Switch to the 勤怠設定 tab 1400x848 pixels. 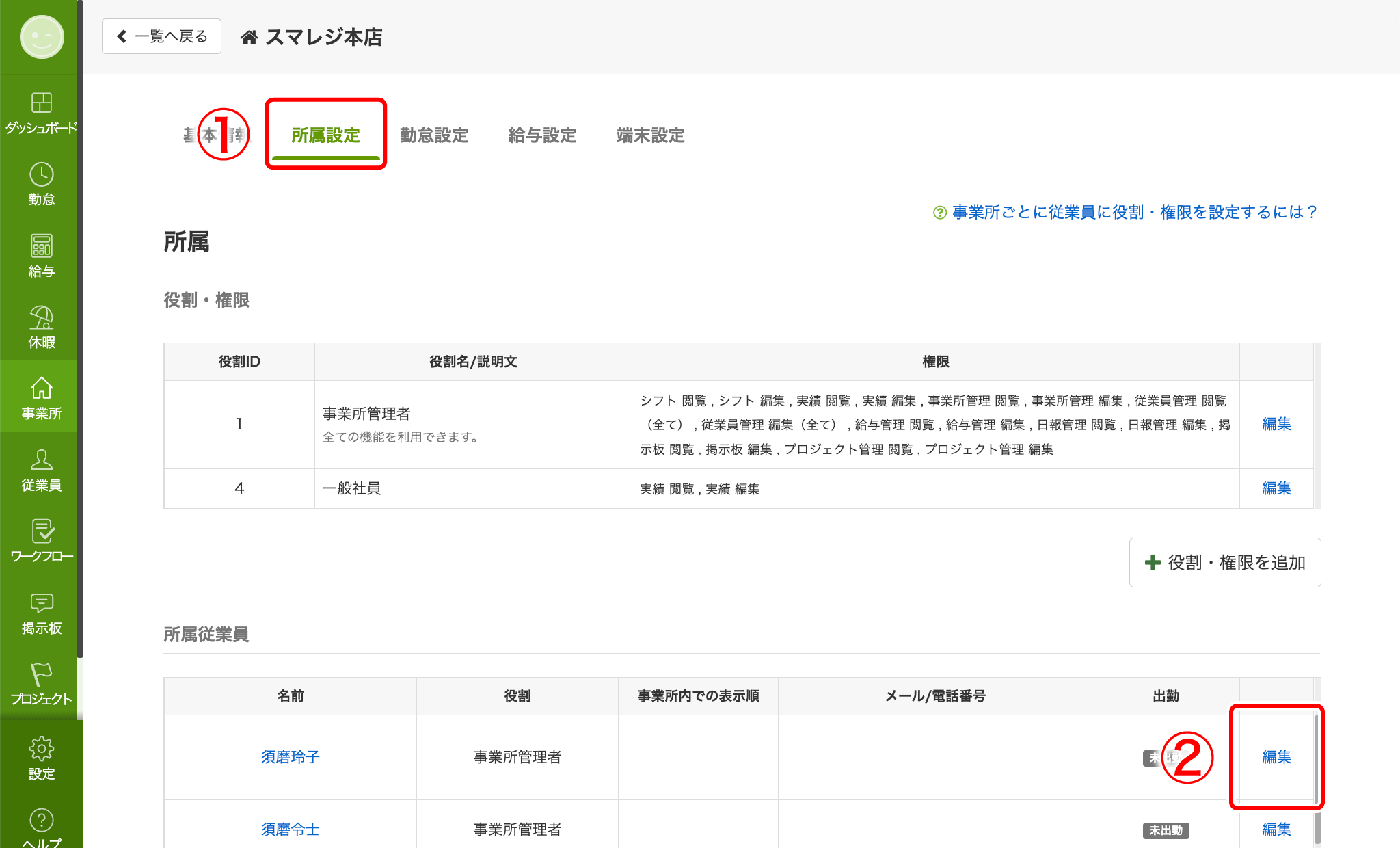point(434,135)
